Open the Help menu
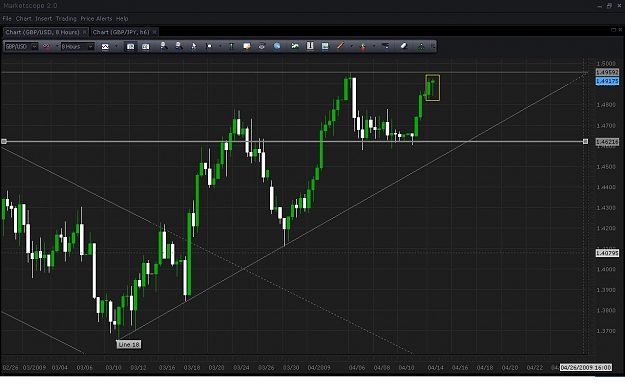The height and width of the screenshot is (391, 625). coord(122,18)
